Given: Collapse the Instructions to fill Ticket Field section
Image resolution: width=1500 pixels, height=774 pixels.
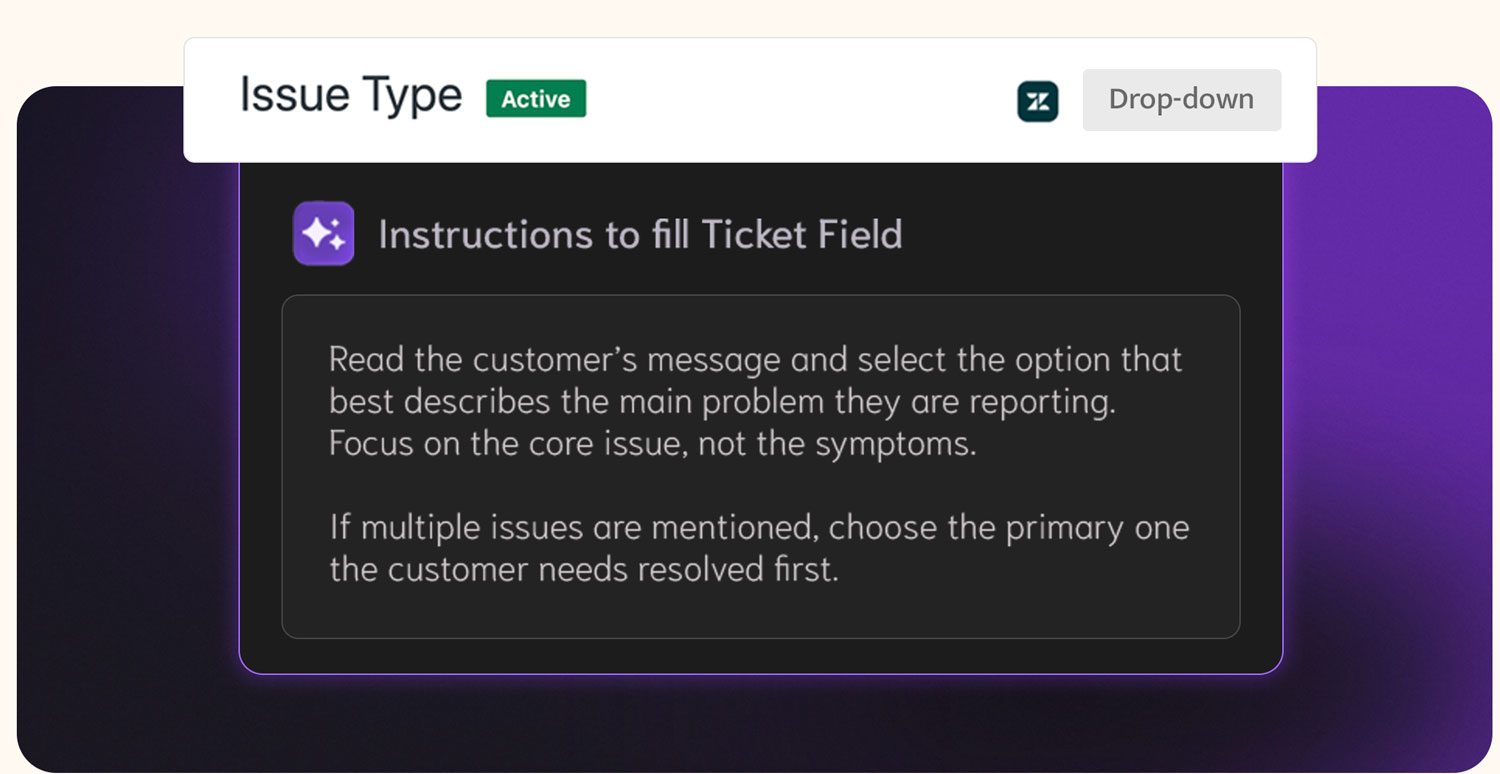Looking at the screenshot, I should click(640, 234).
